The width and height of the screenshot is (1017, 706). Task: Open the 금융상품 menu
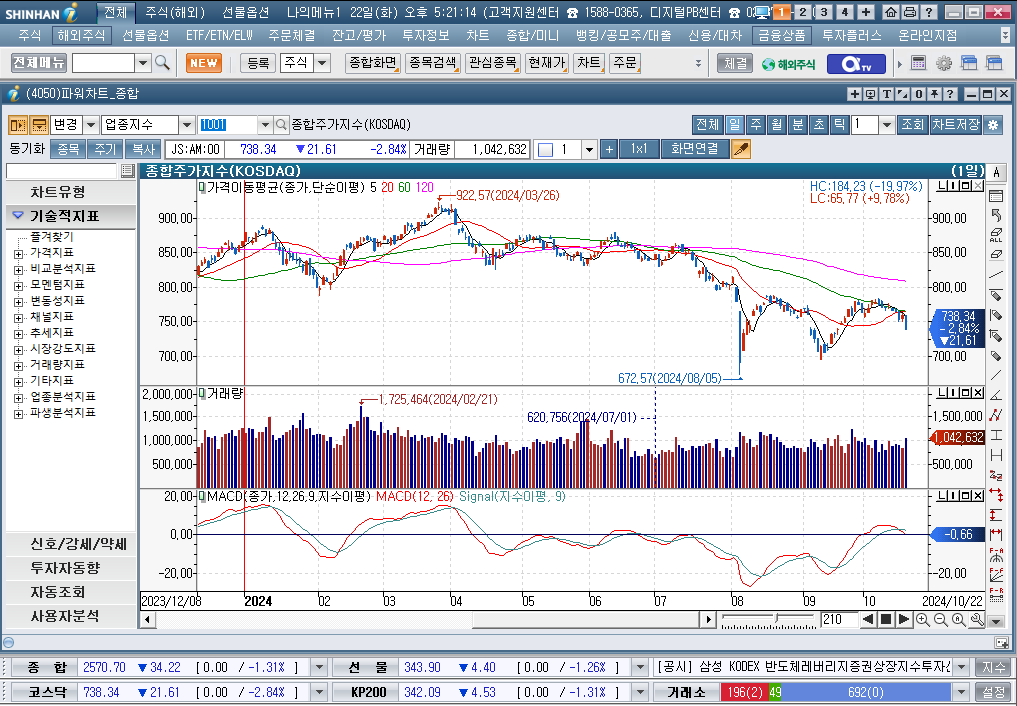[783, 36]
